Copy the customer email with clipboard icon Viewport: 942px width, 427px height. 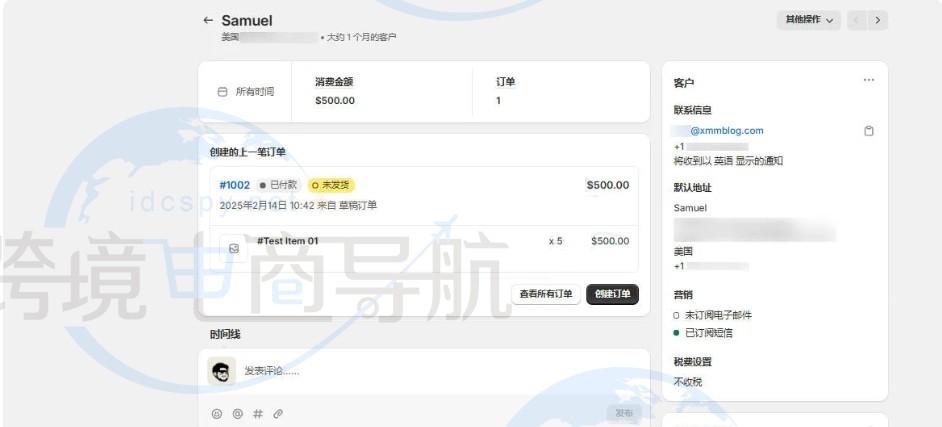pos(869,131)
